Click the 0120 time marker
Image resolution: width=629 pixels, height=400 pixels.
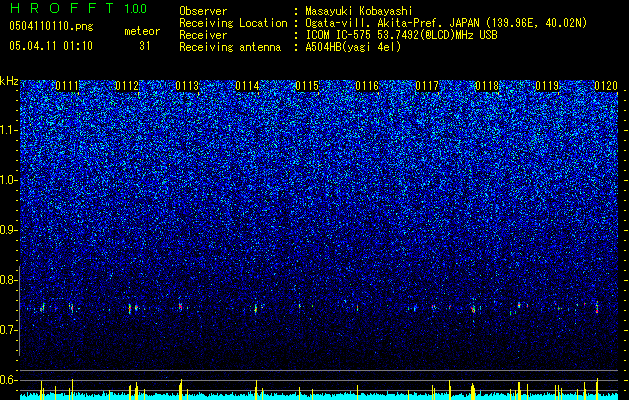(x=606, y=86)
